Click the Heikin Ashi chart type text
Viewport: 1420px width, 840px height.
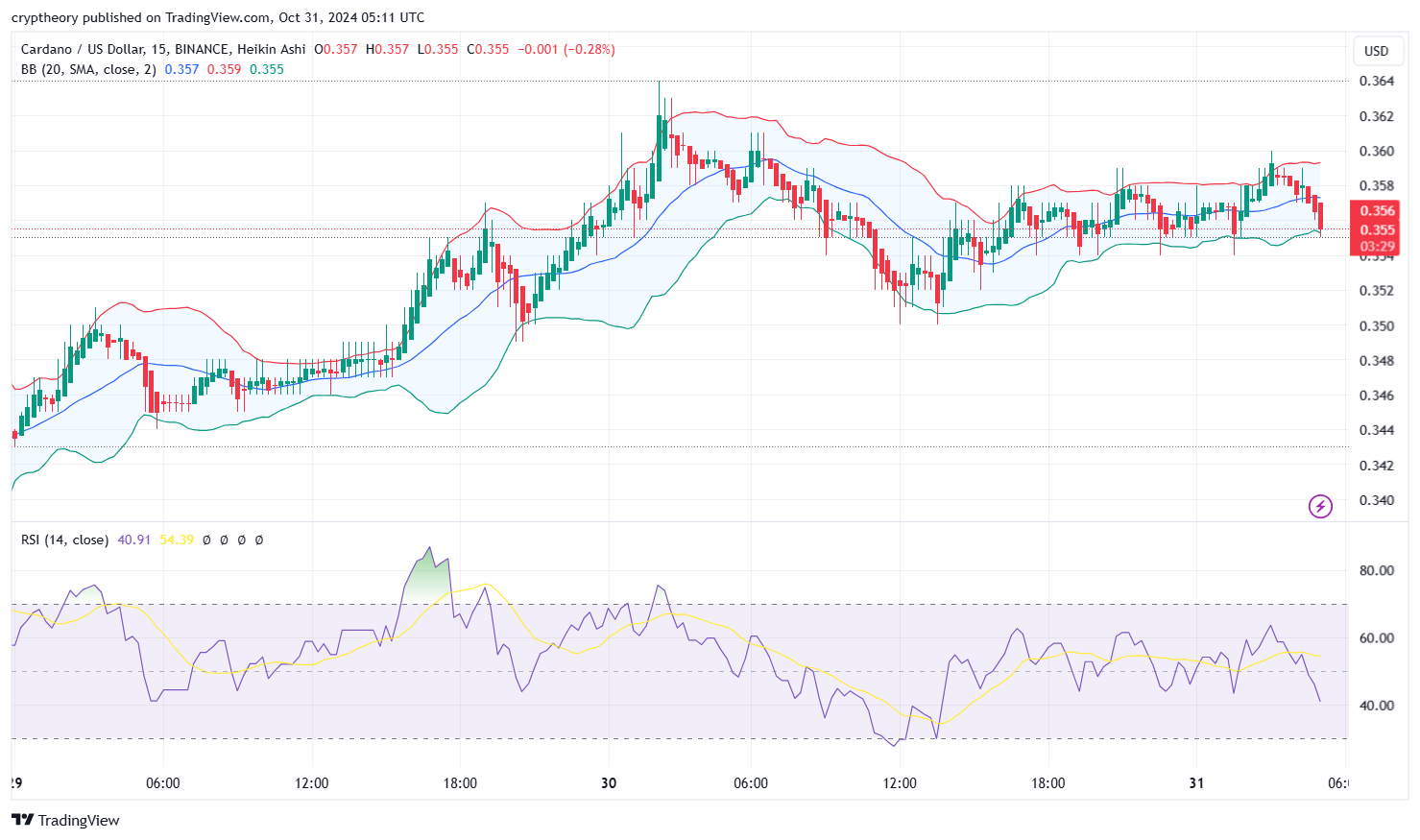[x=272, y=49]
